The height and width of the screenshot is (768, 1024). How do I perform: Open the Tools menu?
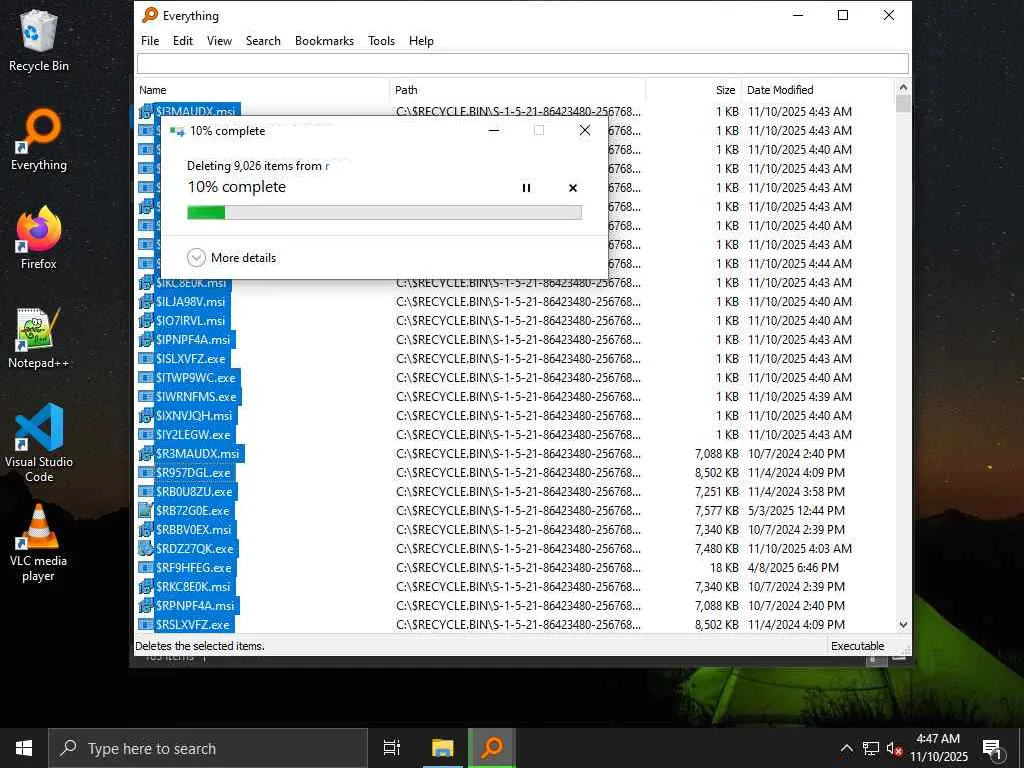[381, 40]
